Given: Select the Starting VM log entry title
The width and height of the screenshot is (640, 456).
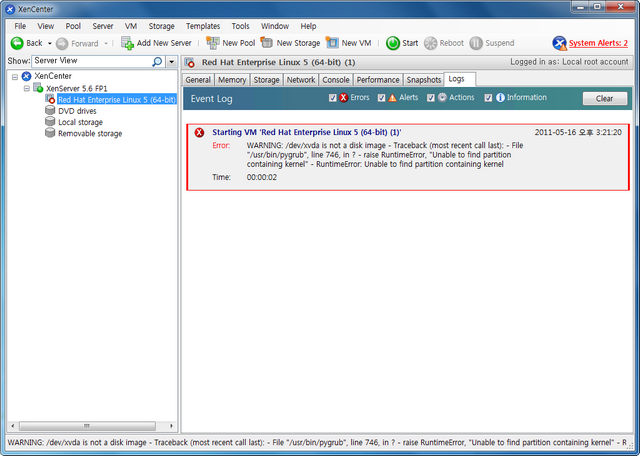Looking at the screenshot, I should [x=307, y=132].
